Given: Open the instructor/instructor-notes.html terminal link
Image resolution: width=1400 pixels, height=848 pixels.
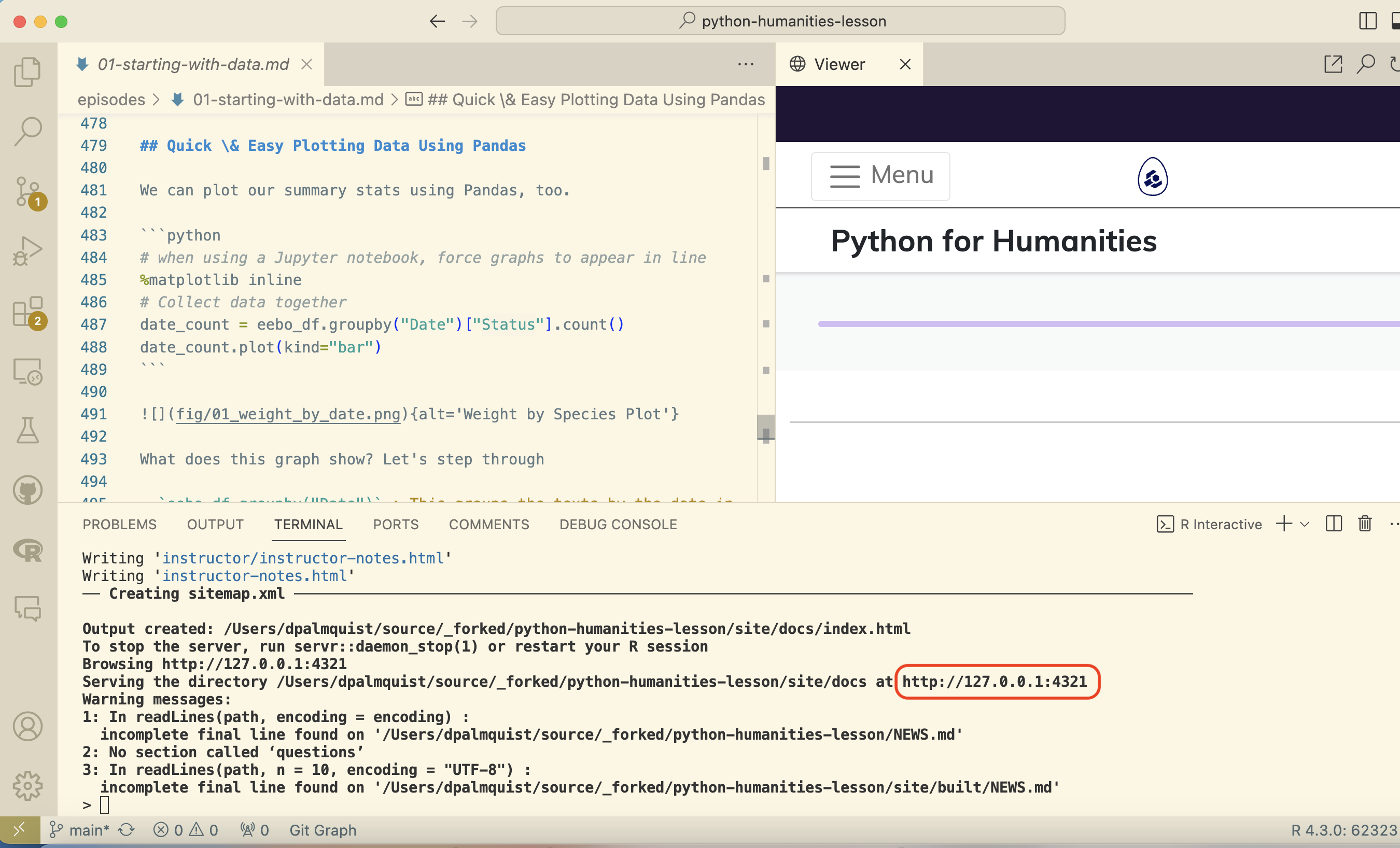Looking at the screenshot, I should (303, 558).
